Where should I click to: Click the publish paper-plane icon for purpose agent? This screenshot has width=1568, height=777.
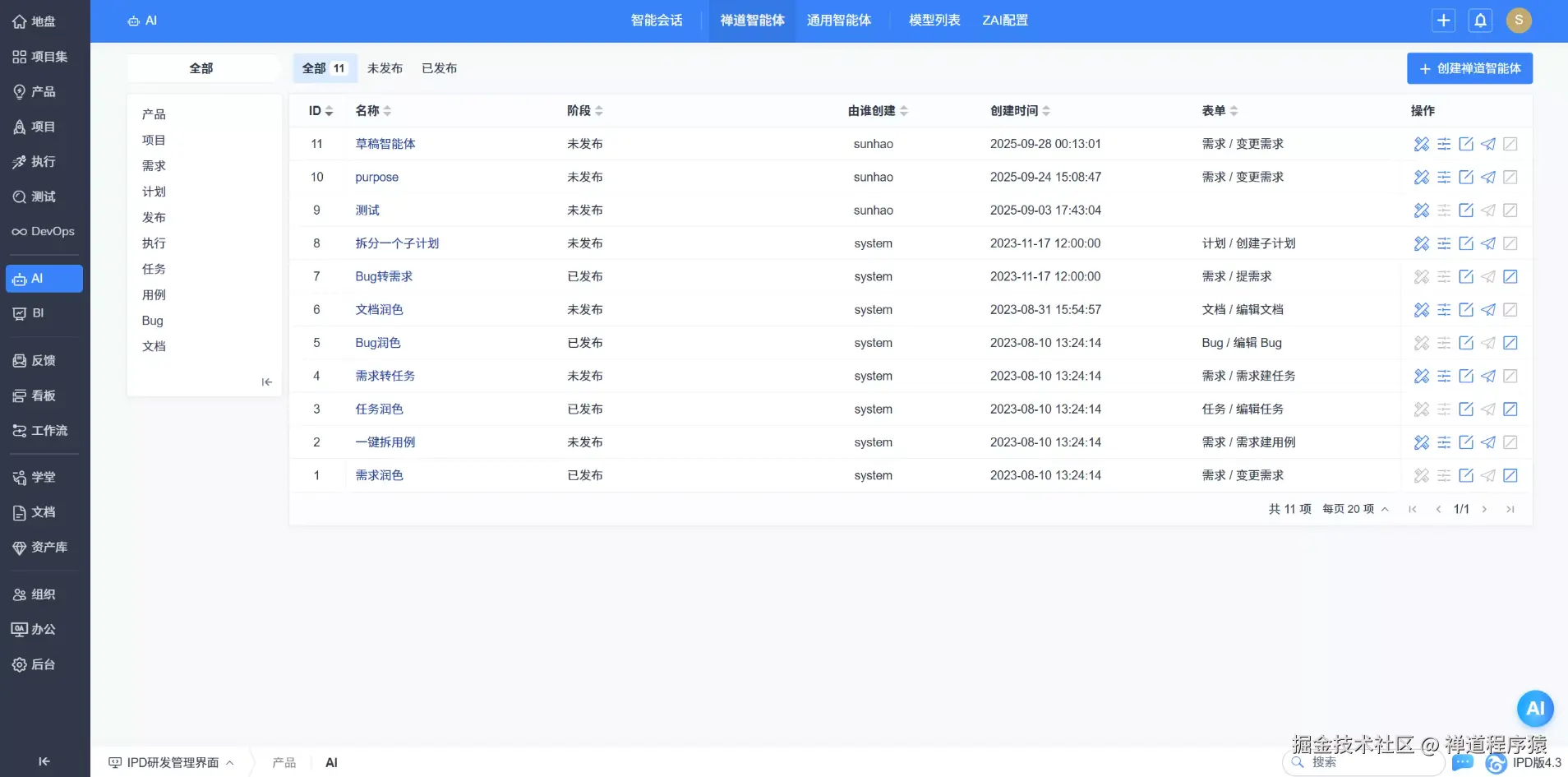click(1488, 177)
